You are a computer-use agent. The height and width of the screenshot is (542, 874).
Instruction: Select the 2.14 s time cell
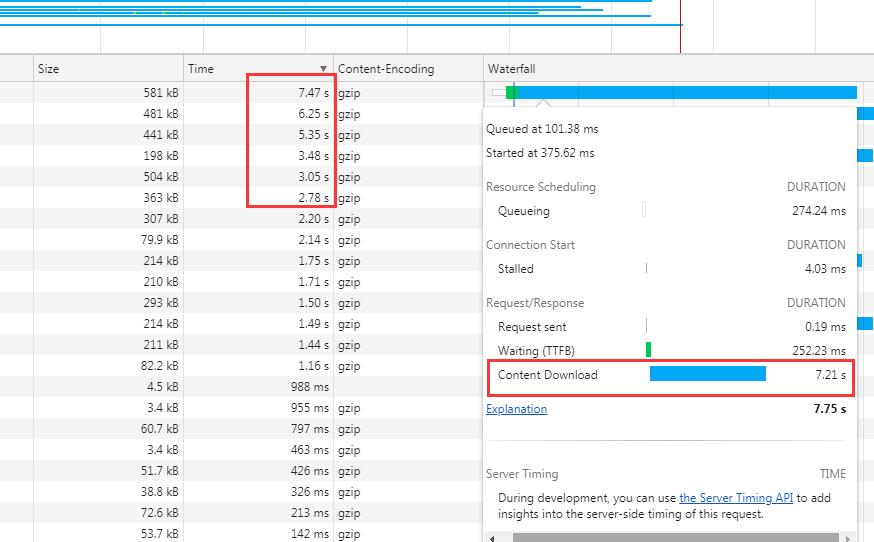[258, 240]
